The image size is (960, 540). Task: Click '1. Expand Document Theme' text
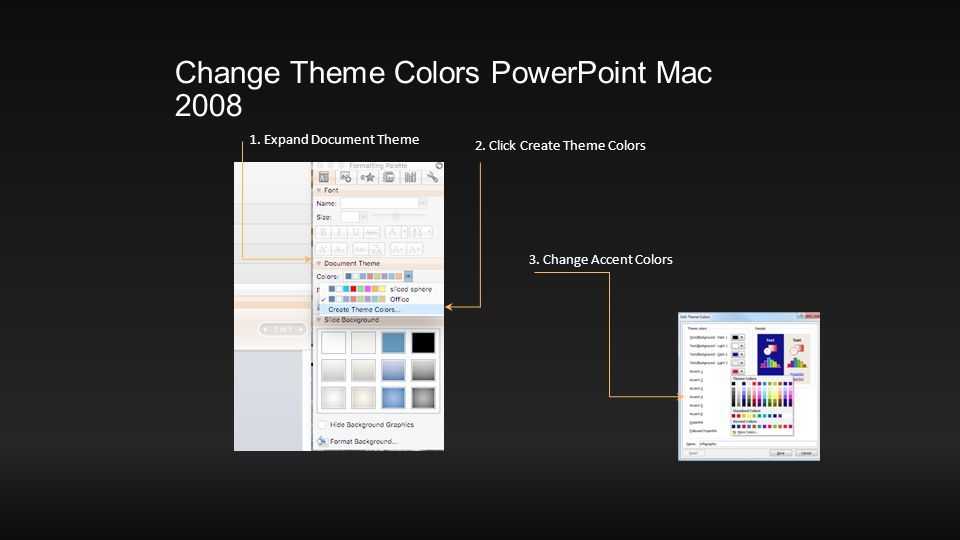pyautogui.click(x=334, y=140)
